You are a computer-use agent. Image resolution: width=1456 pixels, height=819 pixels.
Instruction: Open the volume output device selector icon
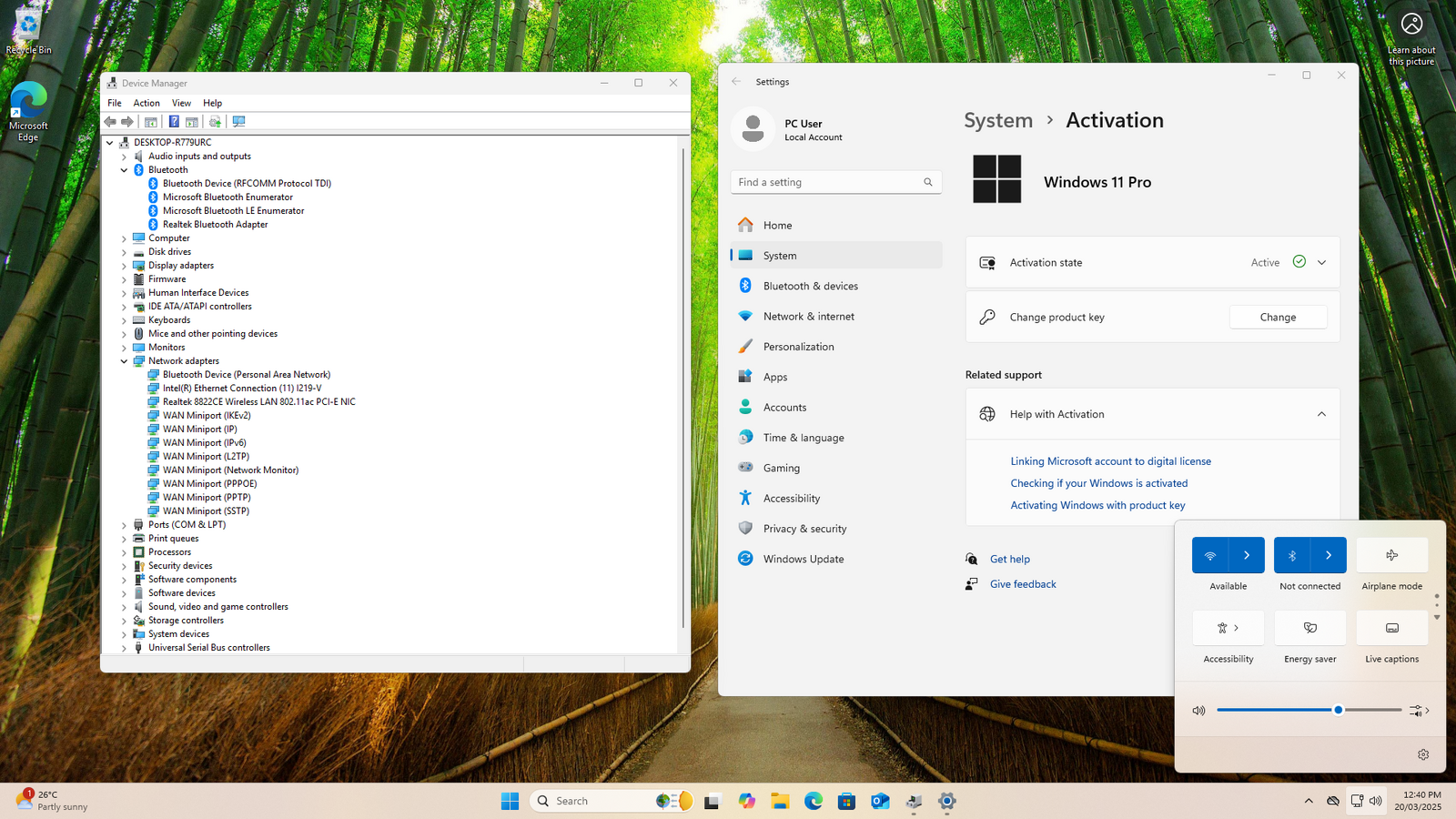point(1420,711)
